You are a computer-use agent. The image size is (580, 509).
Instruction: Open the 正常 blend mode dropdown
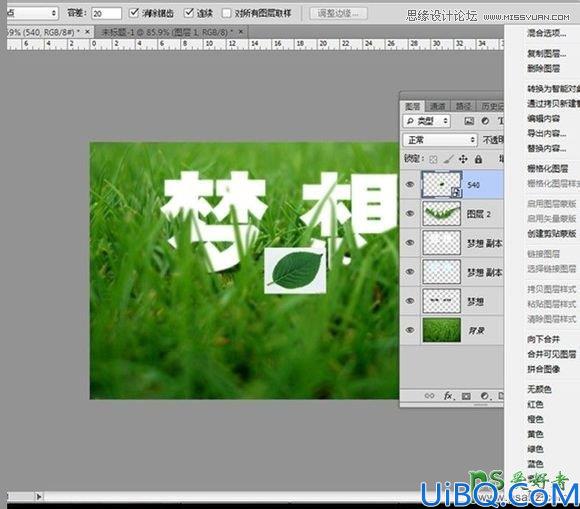tap(439, 140)
